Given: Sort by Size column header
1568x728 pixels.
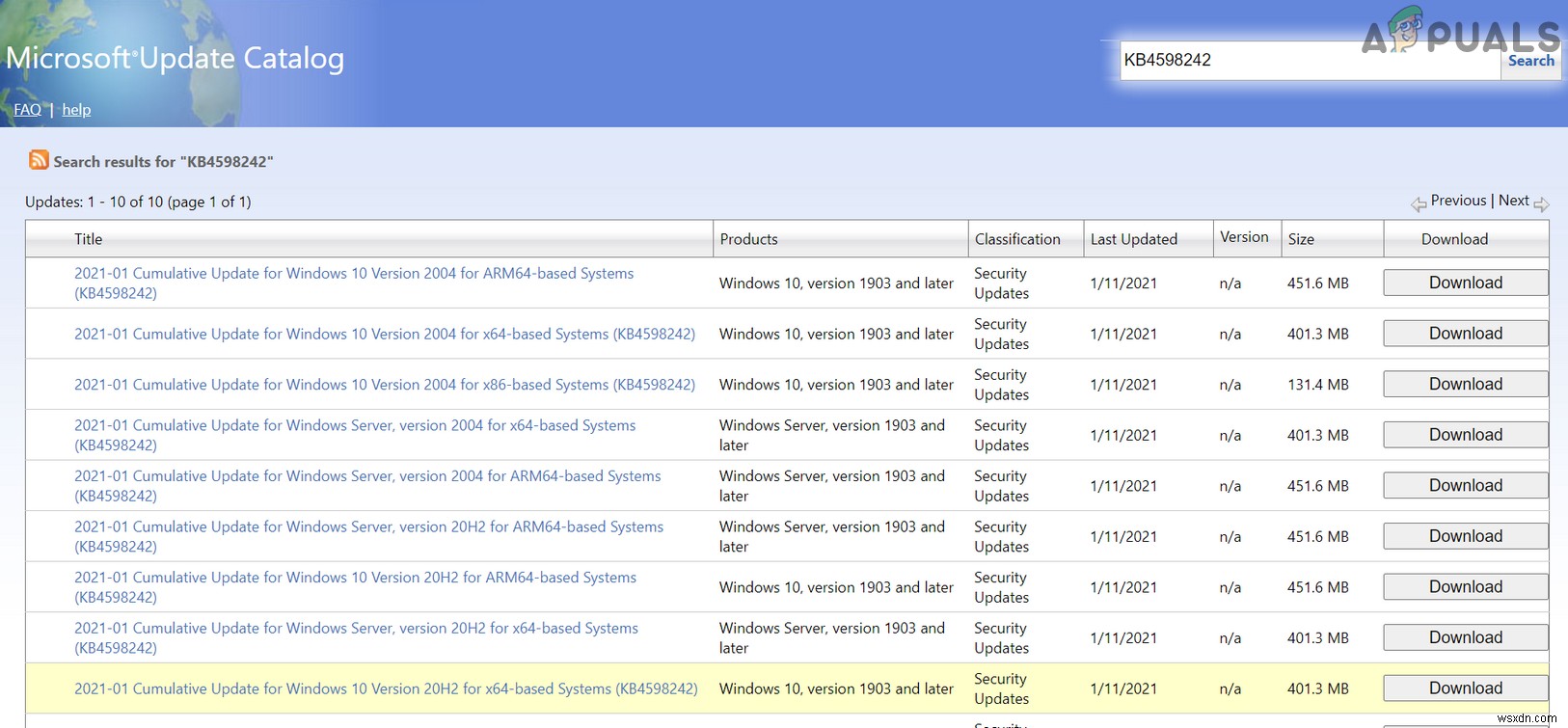Looking at the screenshot, I should click(1301, 239).
